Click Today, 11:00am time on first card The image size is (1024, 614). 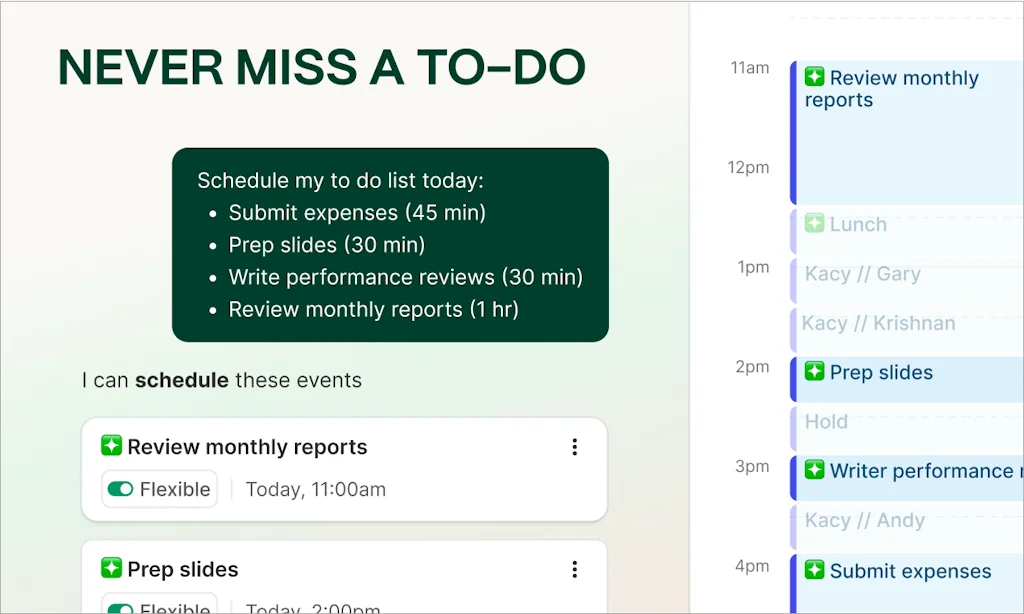[315, 489]
